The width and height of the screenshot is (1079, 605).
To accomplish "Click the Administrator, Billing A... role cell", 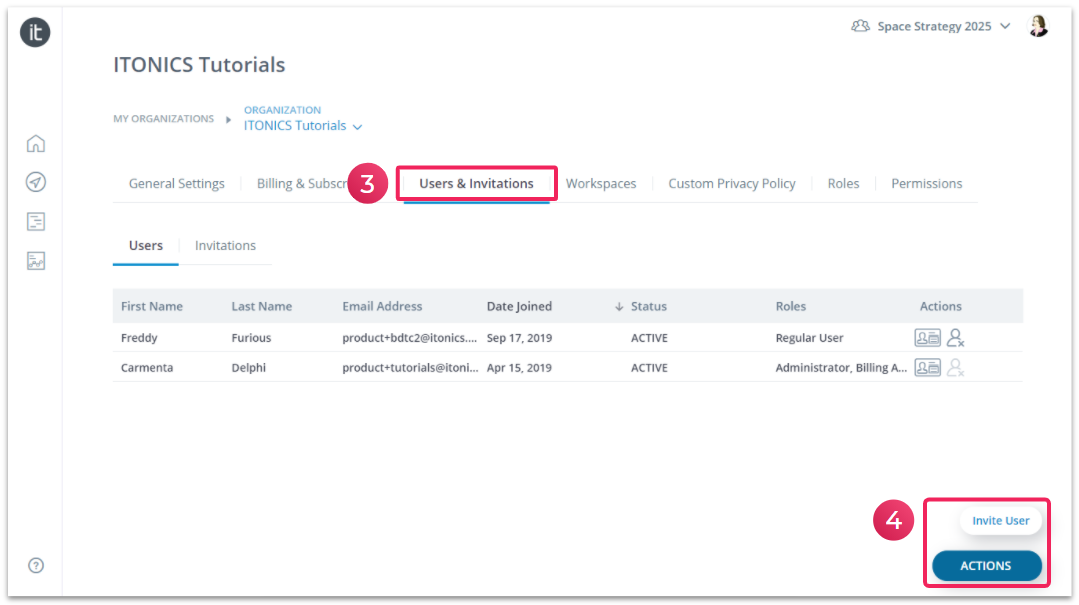I will 841,368.
